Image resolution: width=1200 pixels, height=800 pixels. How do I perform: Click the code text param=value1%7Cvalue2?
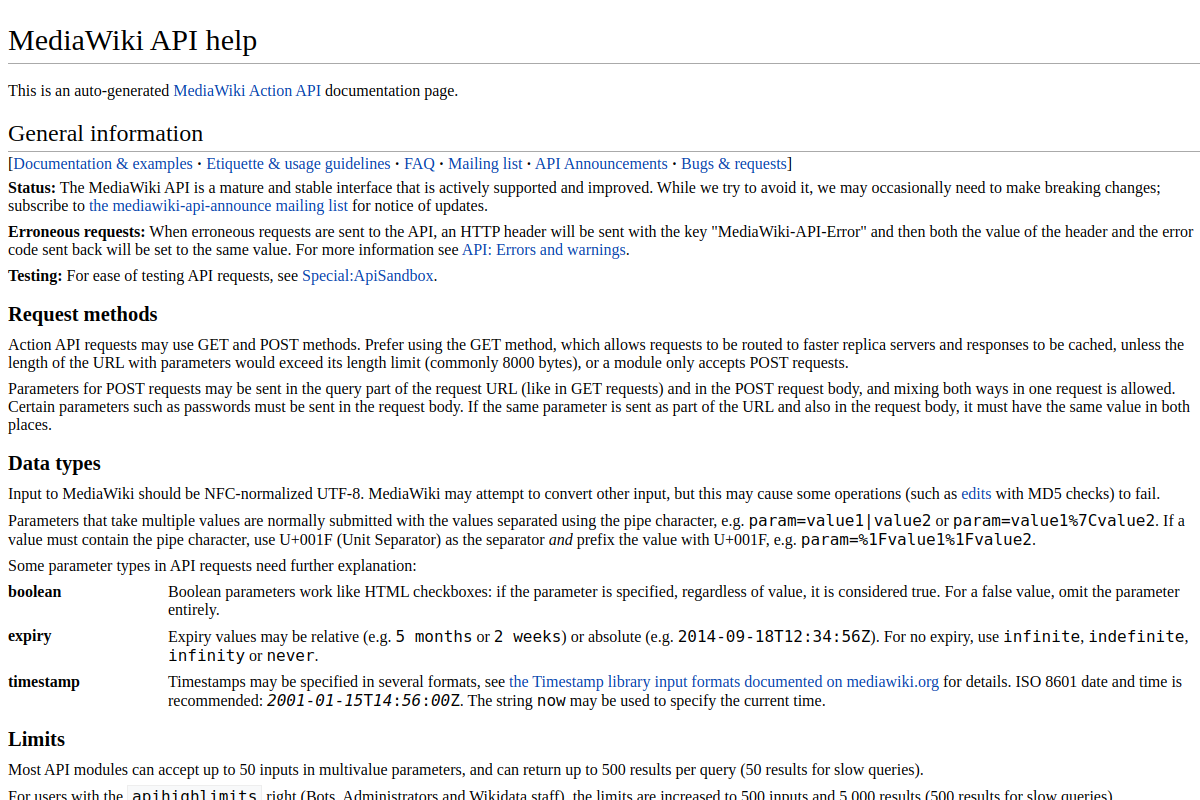click(x=1054, y=520)
